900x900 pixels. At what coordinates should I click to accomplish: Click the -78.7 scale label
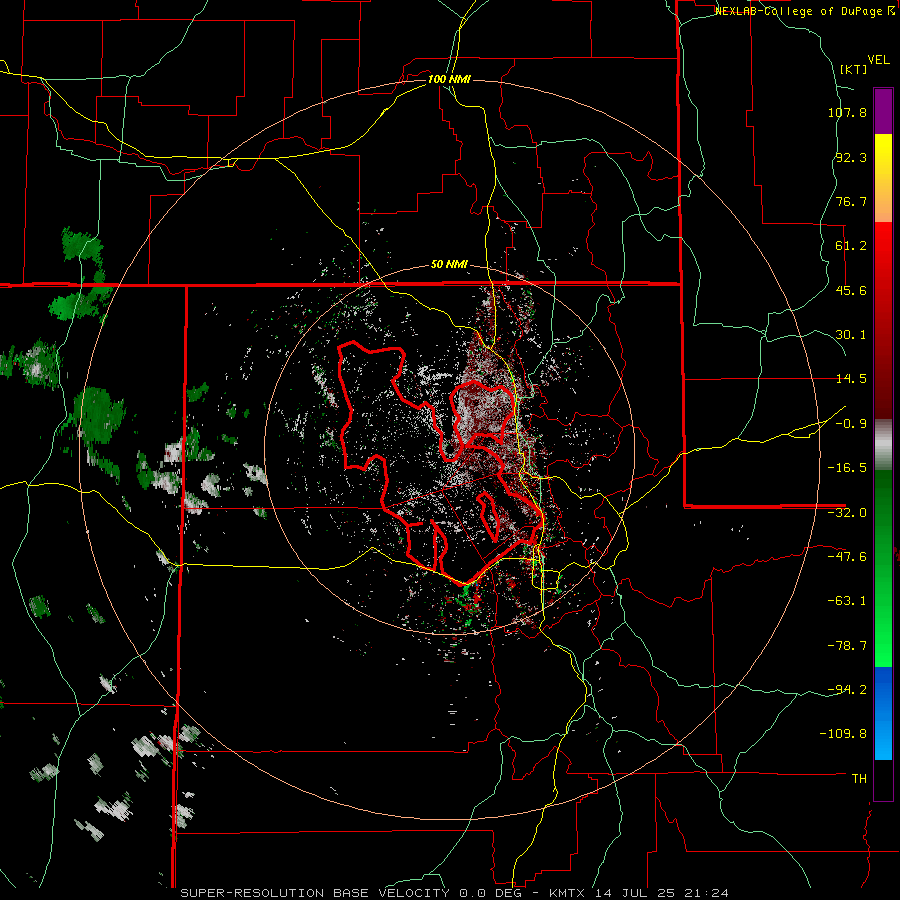[x=847, y=646]
